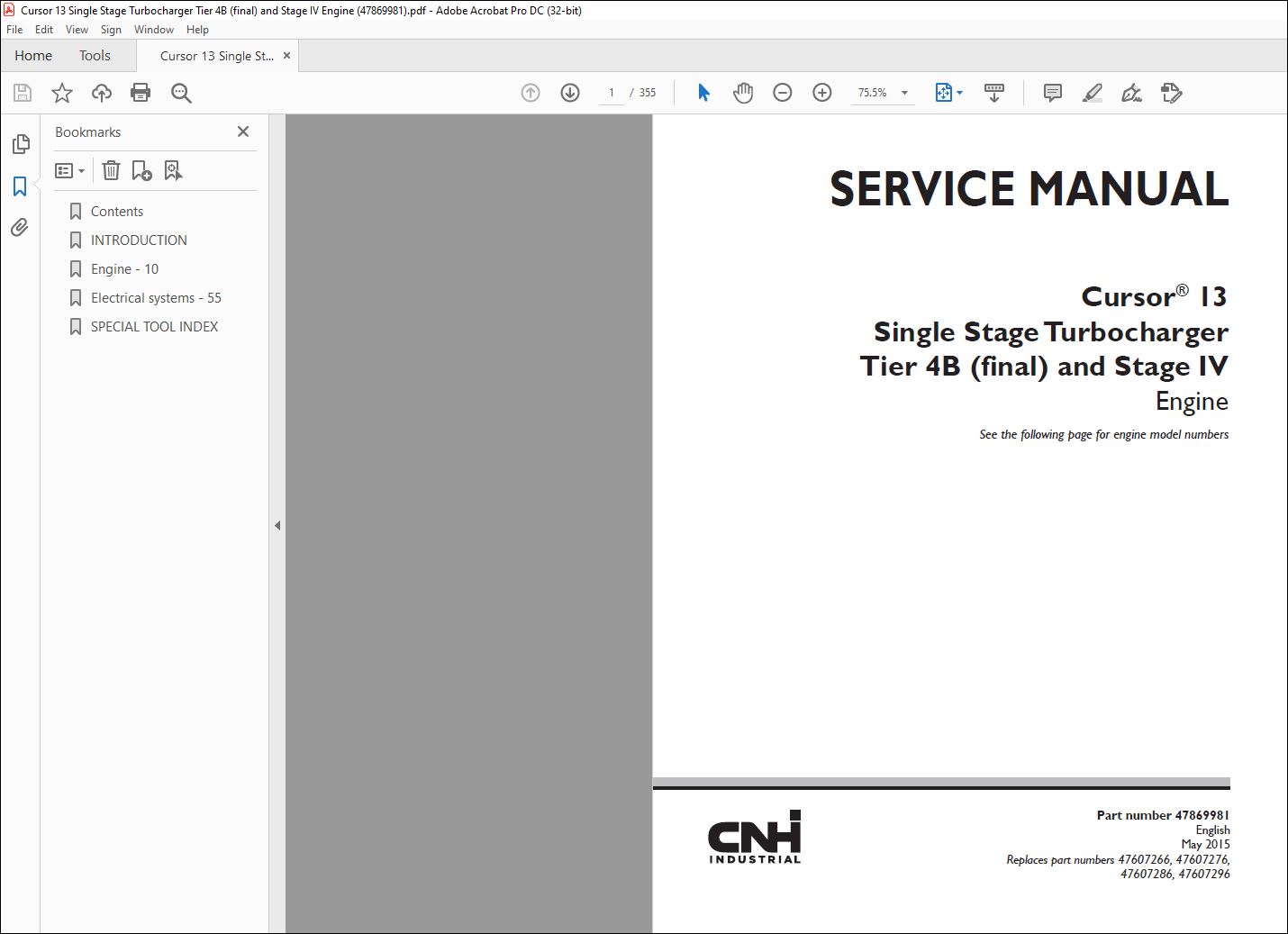The width and height of the screenshot is (1288, 934).
Task: Click the page number input field
Action: point(611,93)
